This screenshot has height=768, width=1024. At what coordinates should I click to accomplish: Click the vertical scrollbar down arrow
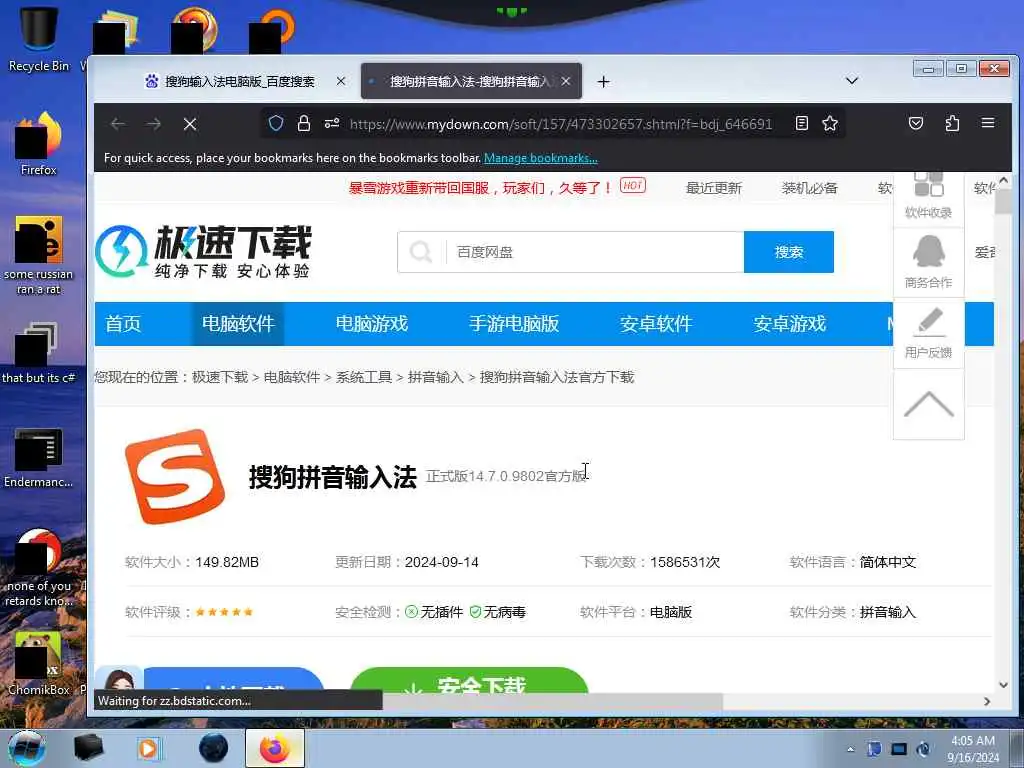click(1004, 685)
